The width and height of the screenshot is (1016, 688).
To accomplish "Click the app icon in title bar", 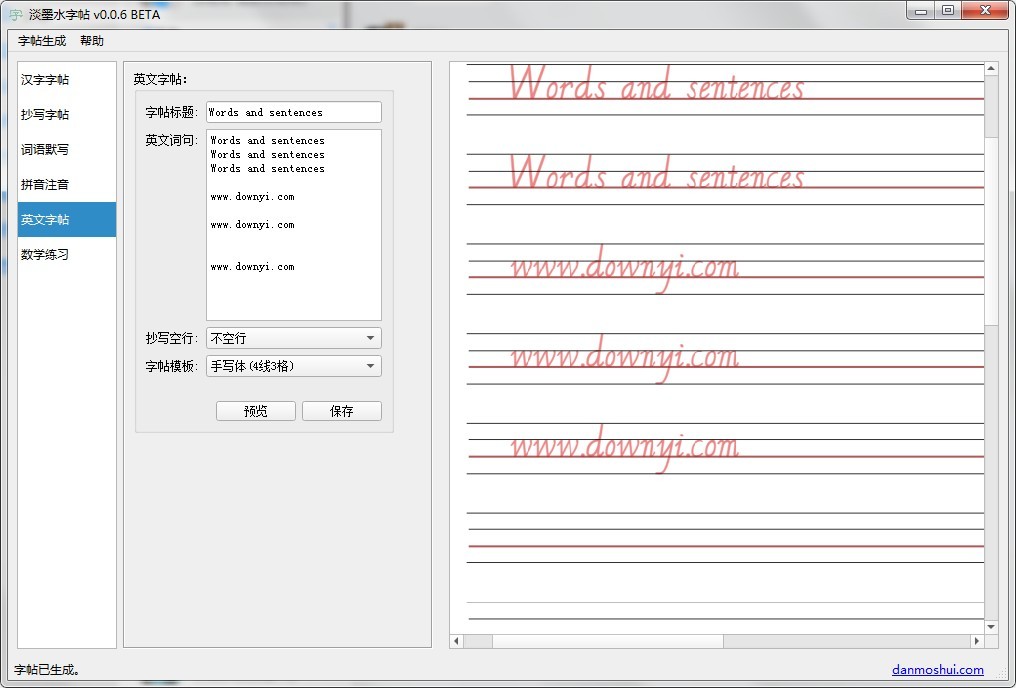I will (16, 14).
